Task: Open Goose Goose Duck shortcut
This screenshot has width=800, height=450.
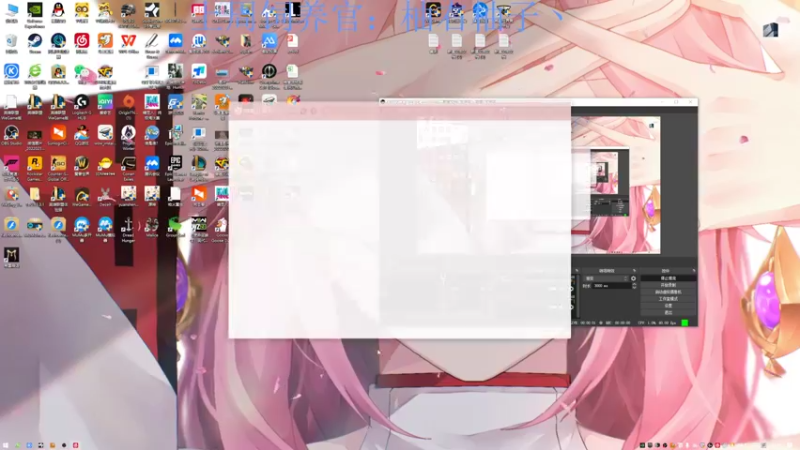Action: pos(221,229)
